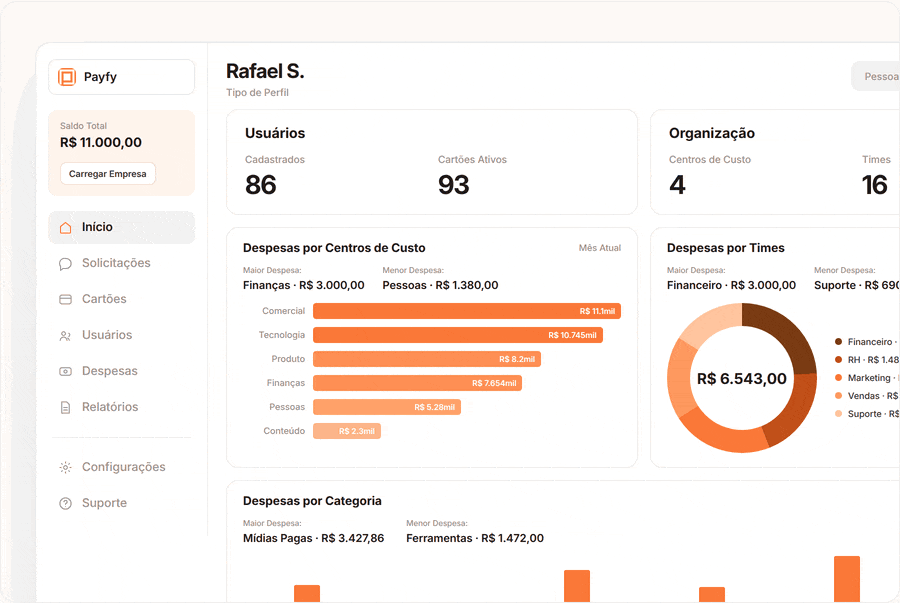Click the Relatórios document icon
This screenshot has width=900, height=603.
[65, 407]
